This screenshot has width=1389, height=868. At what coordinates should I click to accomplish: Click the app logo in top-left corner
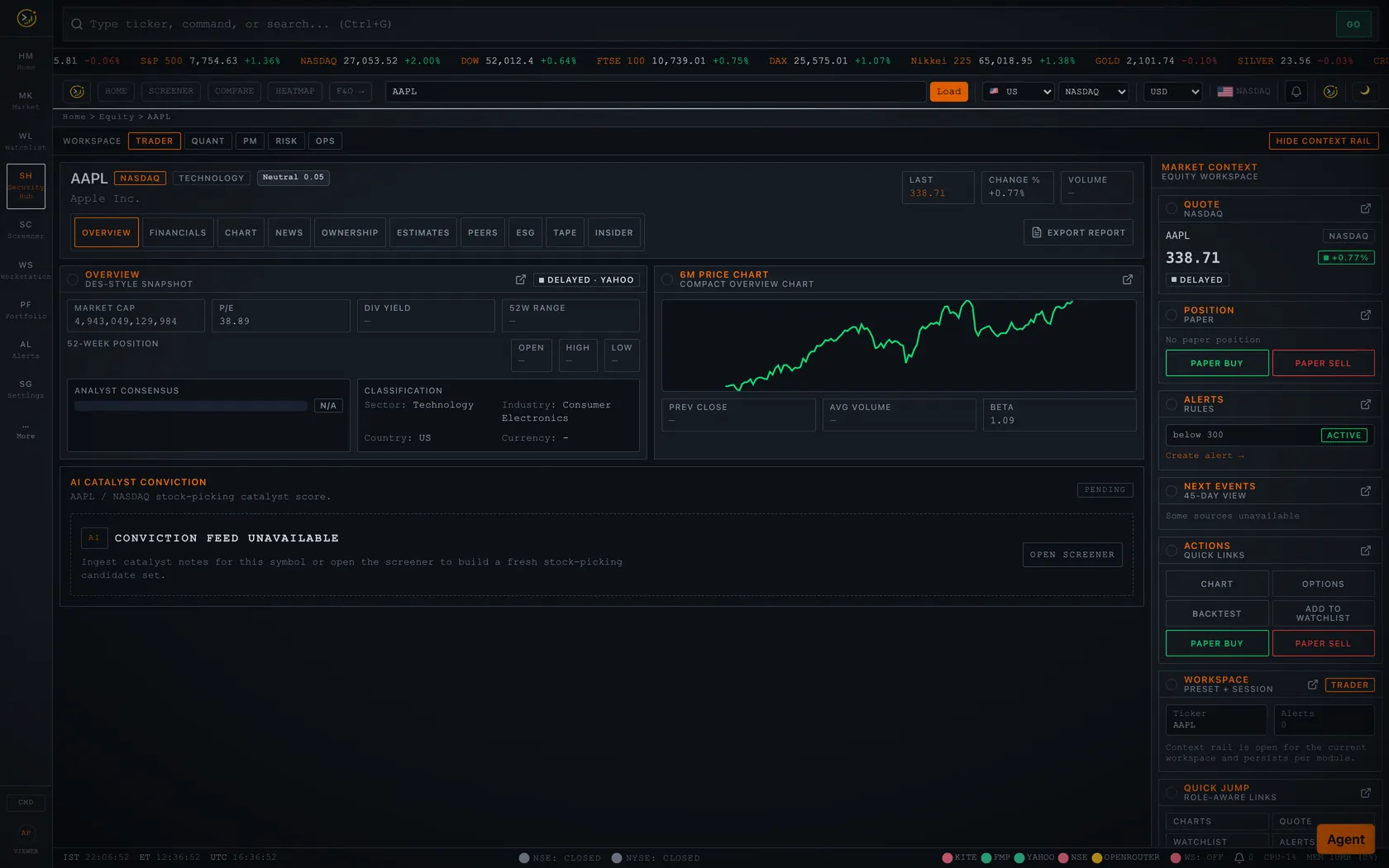pos(26,17)
